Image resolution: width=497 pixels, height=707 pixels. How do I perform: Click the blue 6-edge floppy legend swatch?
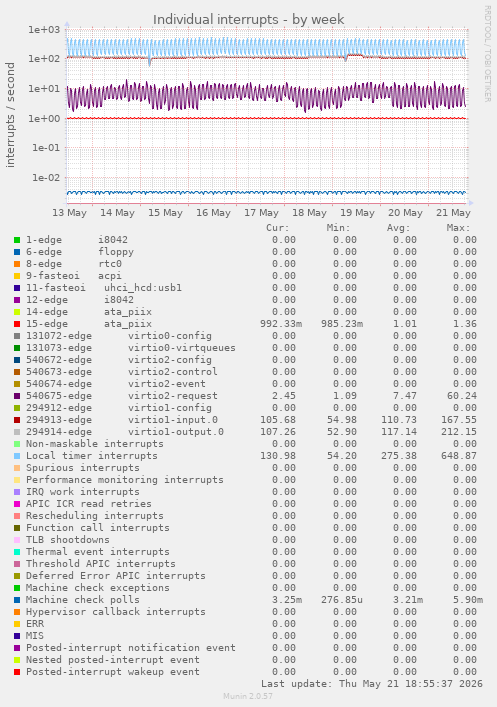(17, 252)
